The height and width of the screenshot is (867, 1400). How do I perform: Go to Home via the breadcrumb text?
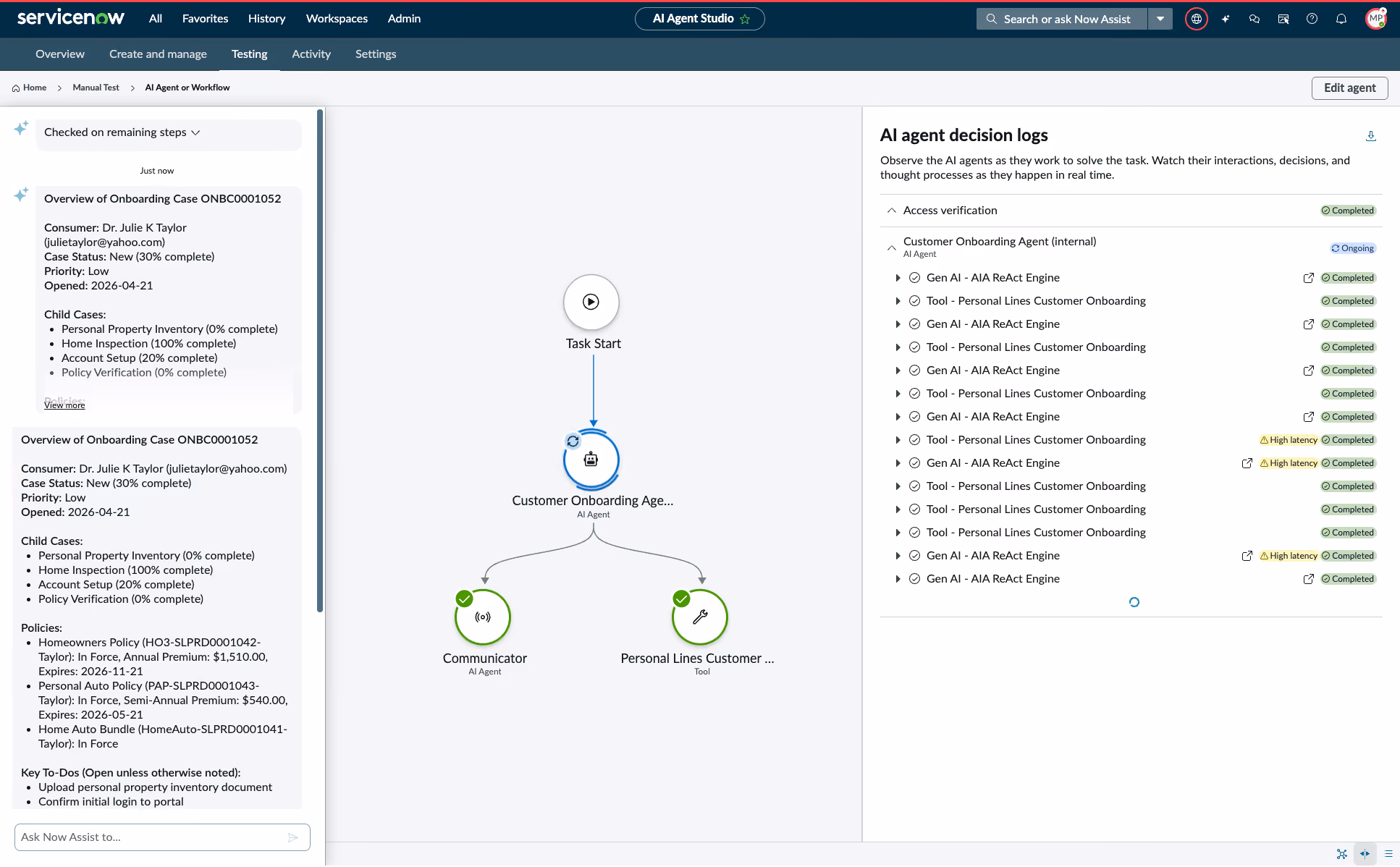pos(35,88)
